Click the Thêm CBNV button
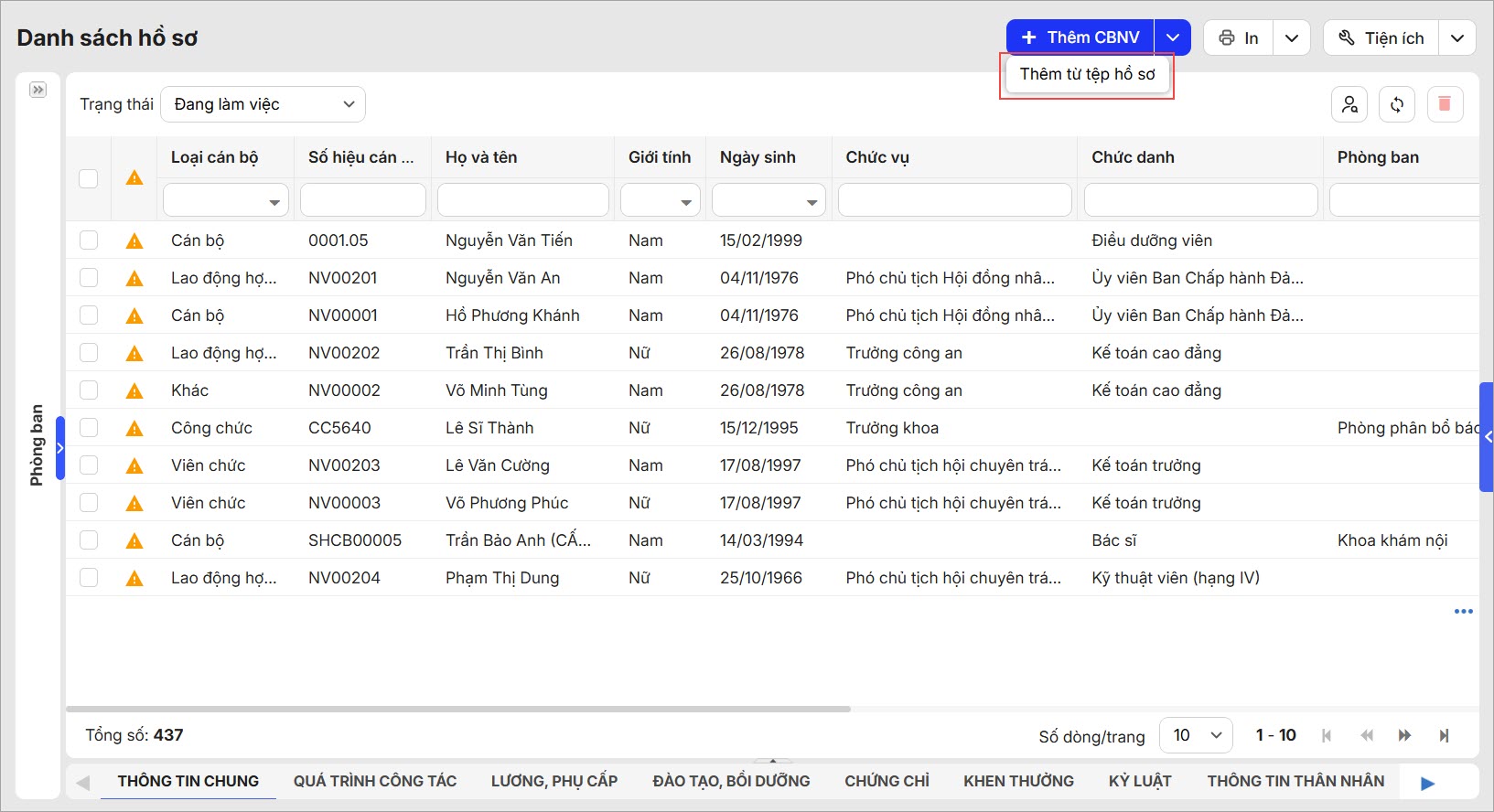The height and width of the screenshot is (812, 1494). 1080,37
